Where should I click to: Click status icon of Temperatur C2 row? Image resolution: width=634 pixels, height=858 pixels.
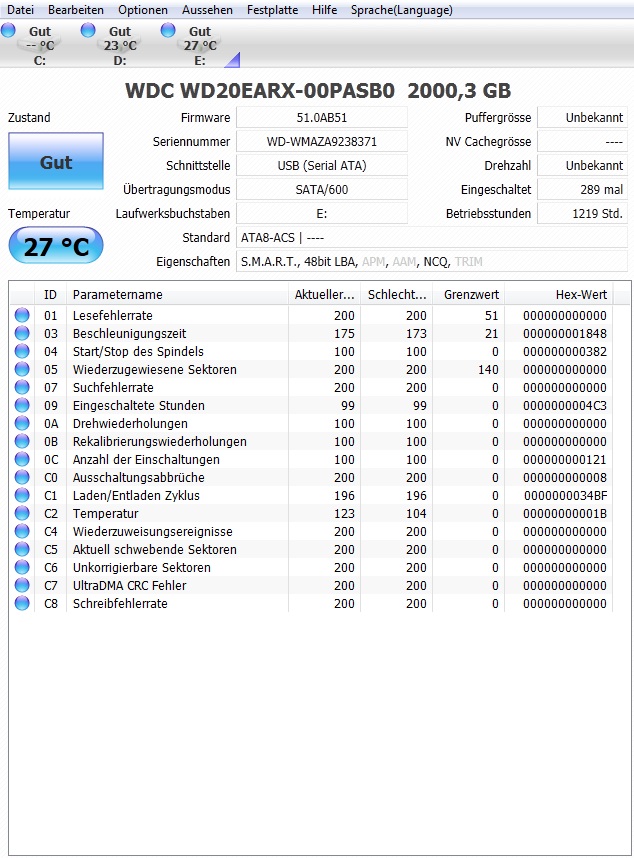(x=22, y=513)
